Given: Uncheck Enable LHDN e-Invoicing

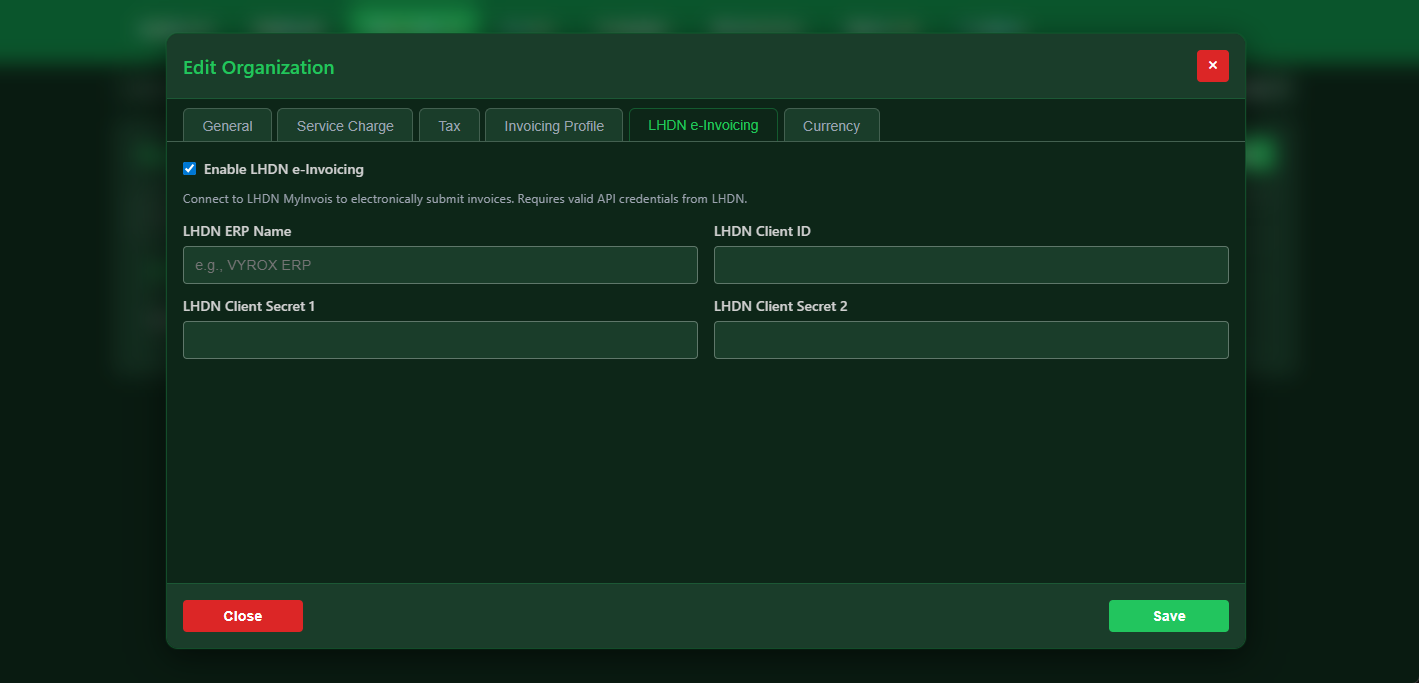Looking at the screenshot, I should click(189, 168).
